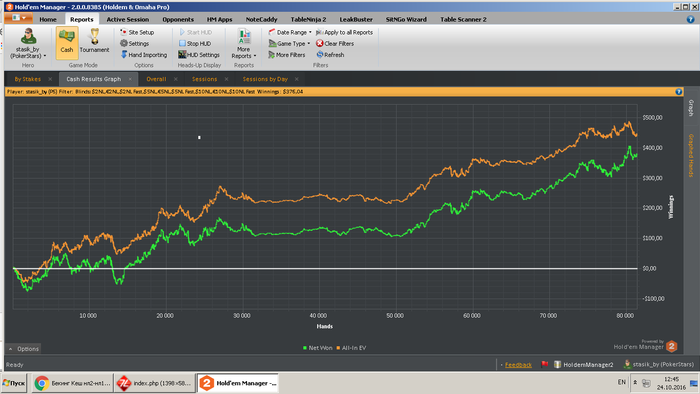The height and width of the screenshot is (394, 700).
Task: Open Site Setup options
Action: click(x=137, y=32)
